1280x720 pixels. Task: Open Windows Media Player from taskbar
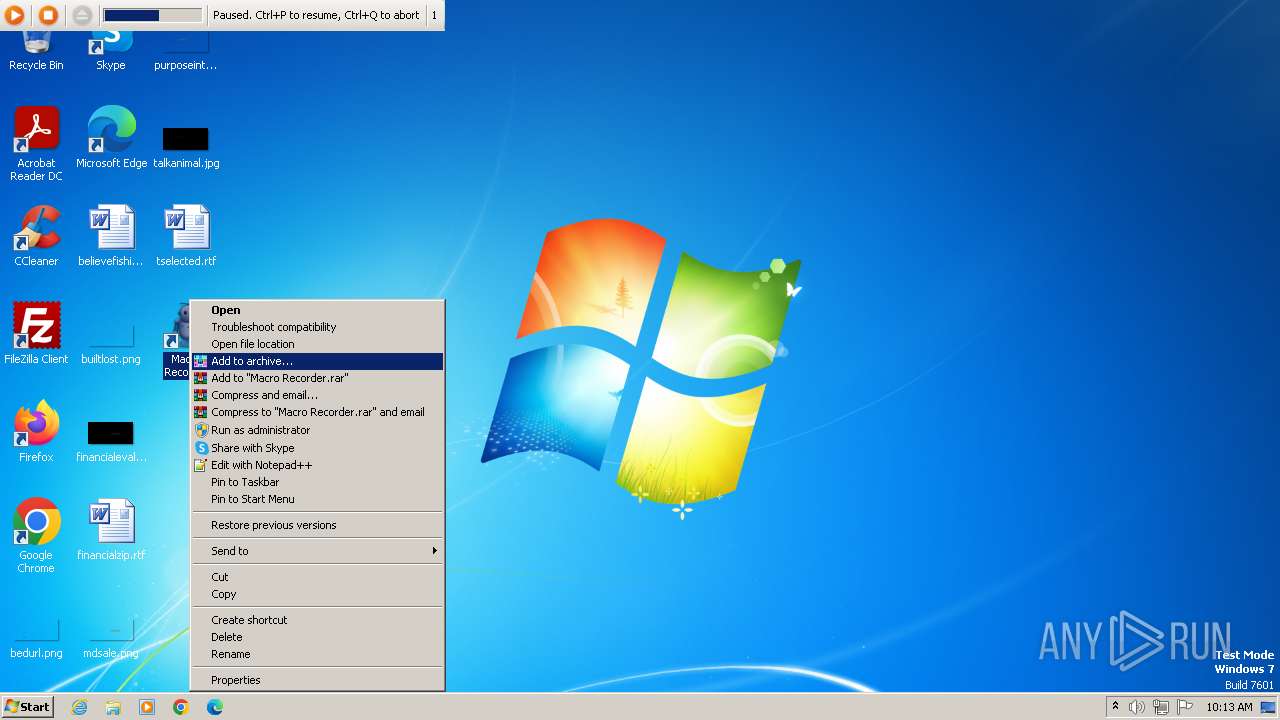click(147, 707)
